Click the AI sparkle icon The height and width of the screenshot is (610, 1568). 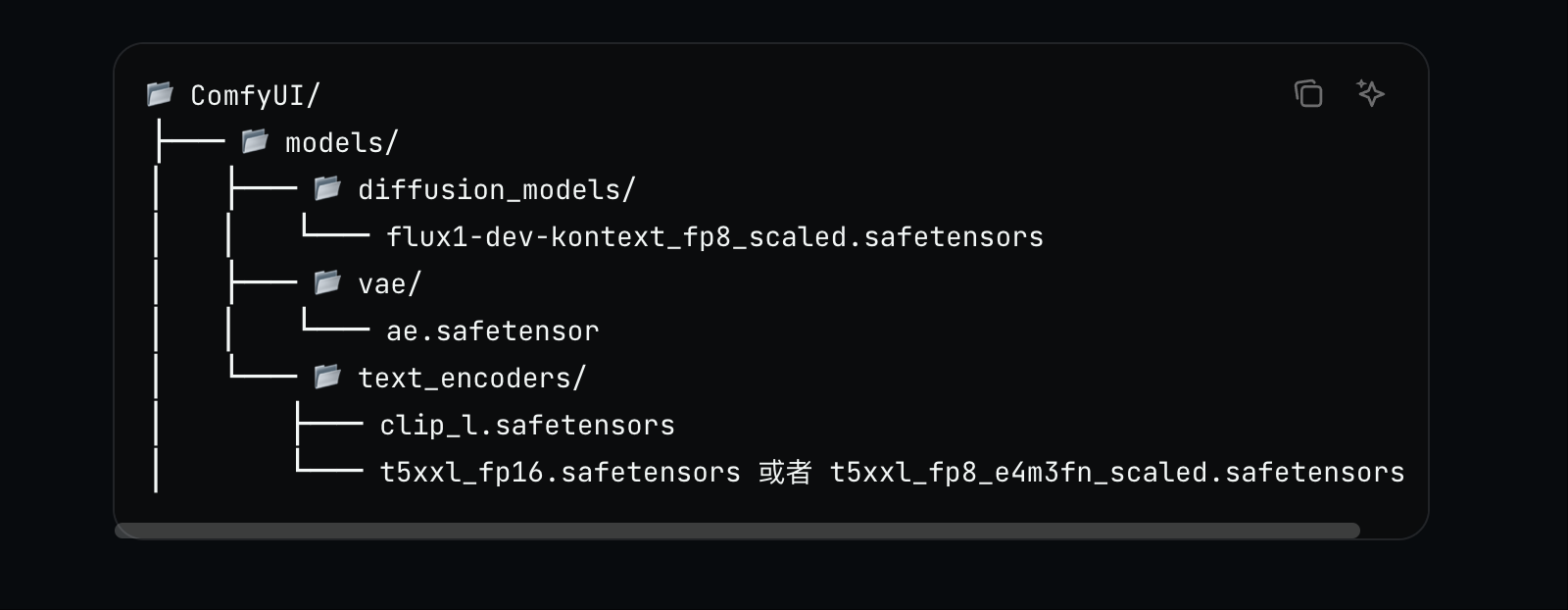(x=1370, y=93)
